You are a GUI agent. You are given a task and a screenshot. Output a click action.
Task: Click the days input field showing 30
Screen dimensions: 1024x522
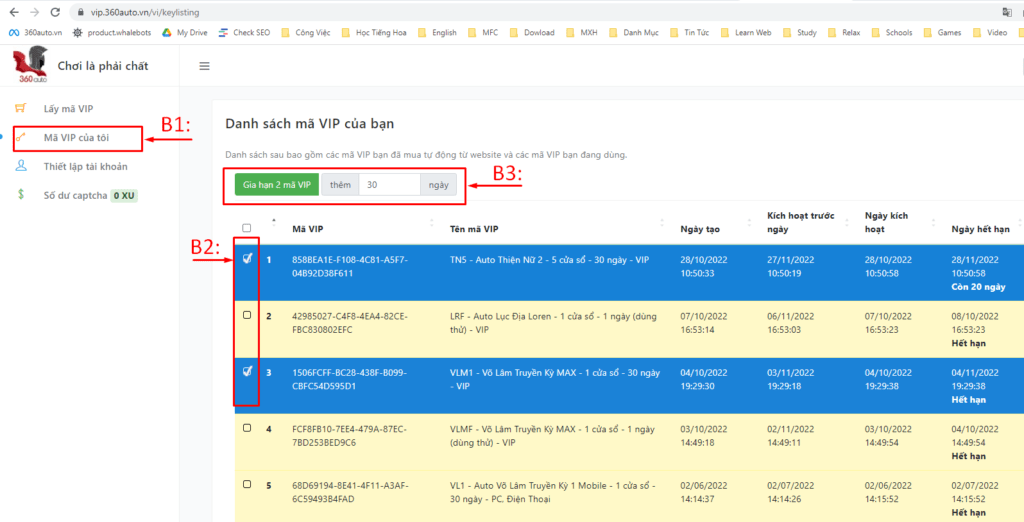tap(390, 185)
